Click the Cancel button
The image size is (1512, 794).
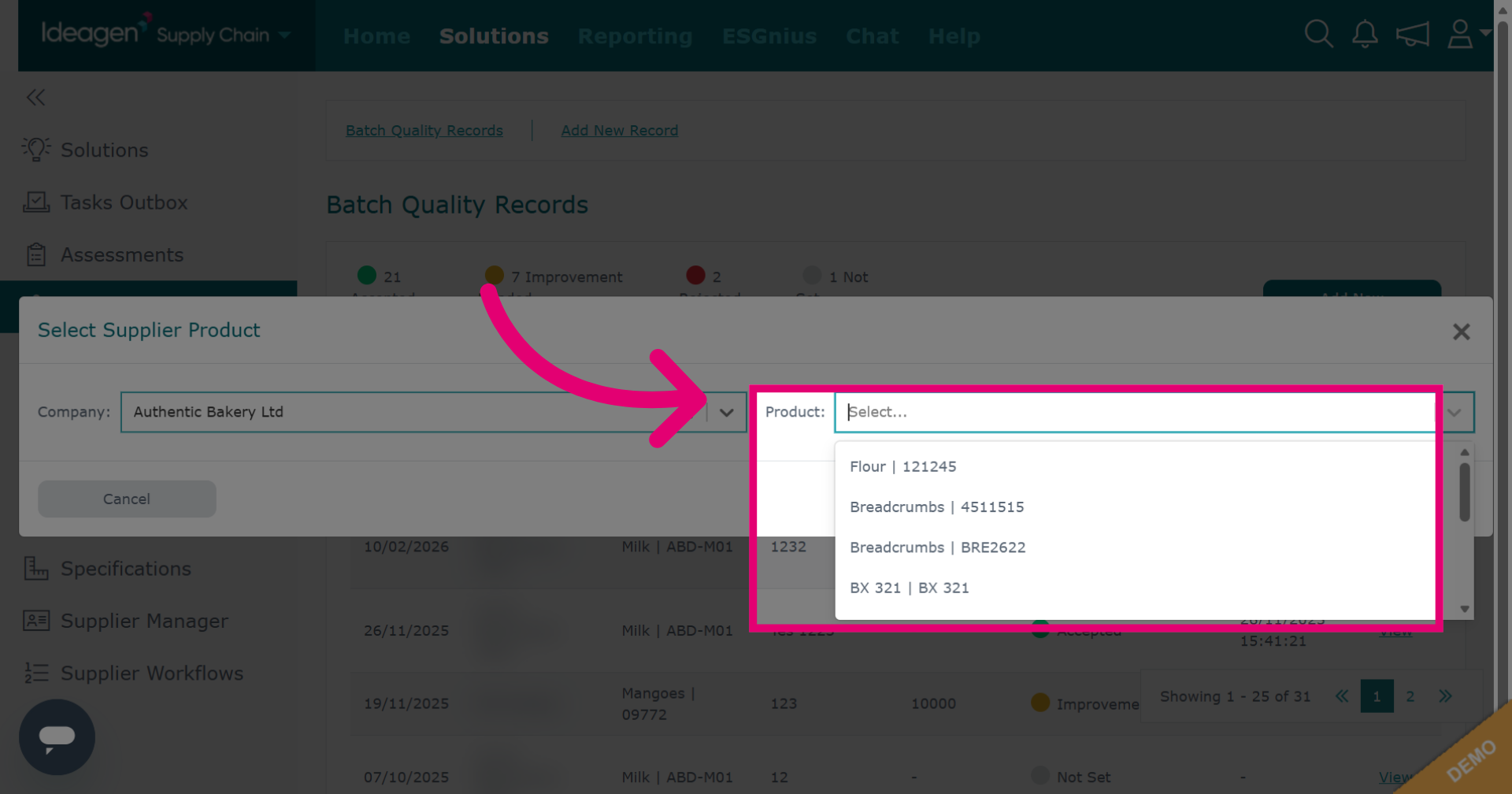(127, 499)
